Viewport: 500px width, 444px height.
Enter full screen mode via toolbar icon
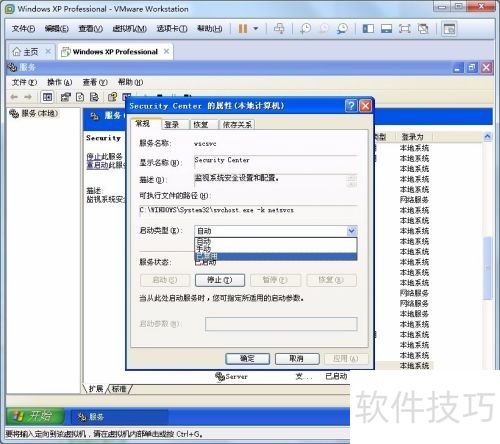[x=404, y=29]
